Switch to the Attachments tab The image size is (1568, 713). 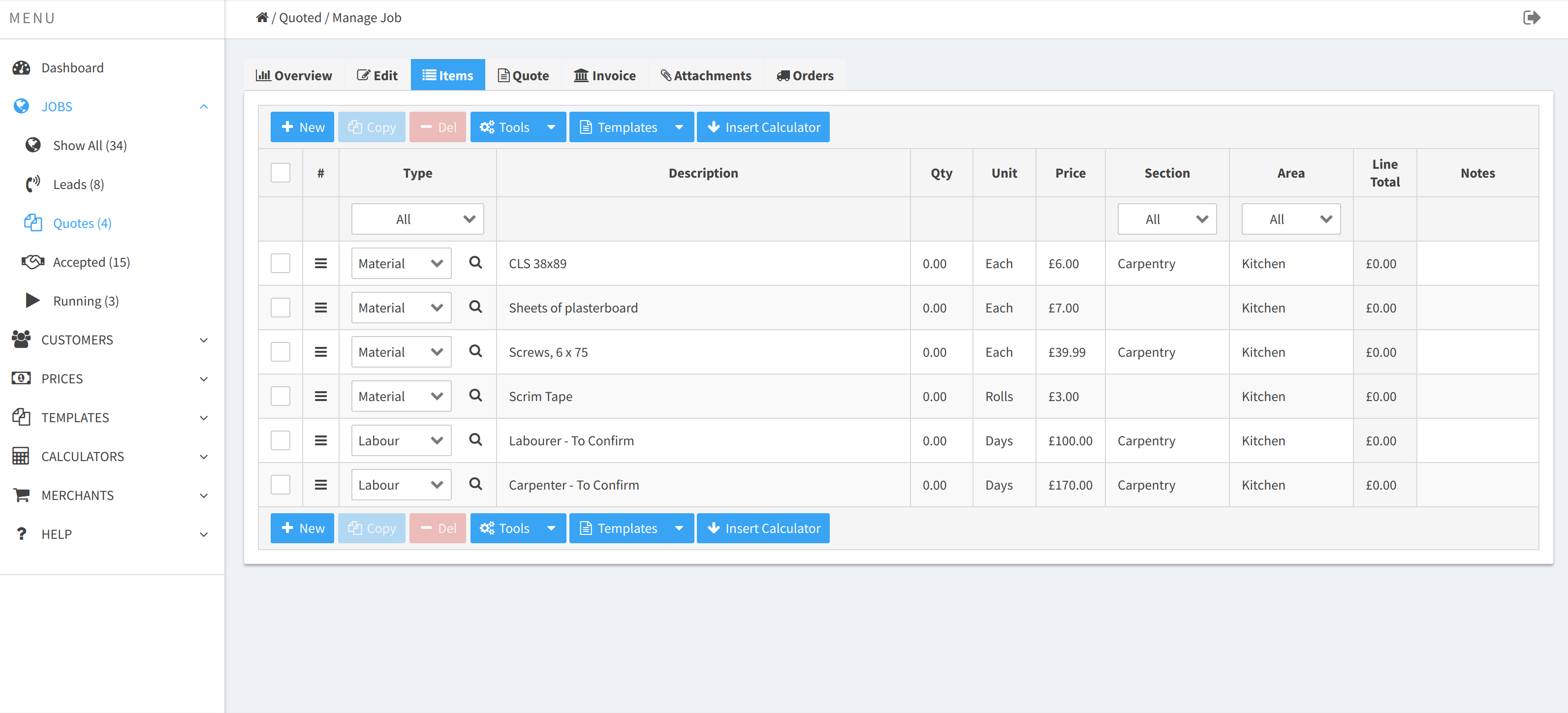(706, 75)
